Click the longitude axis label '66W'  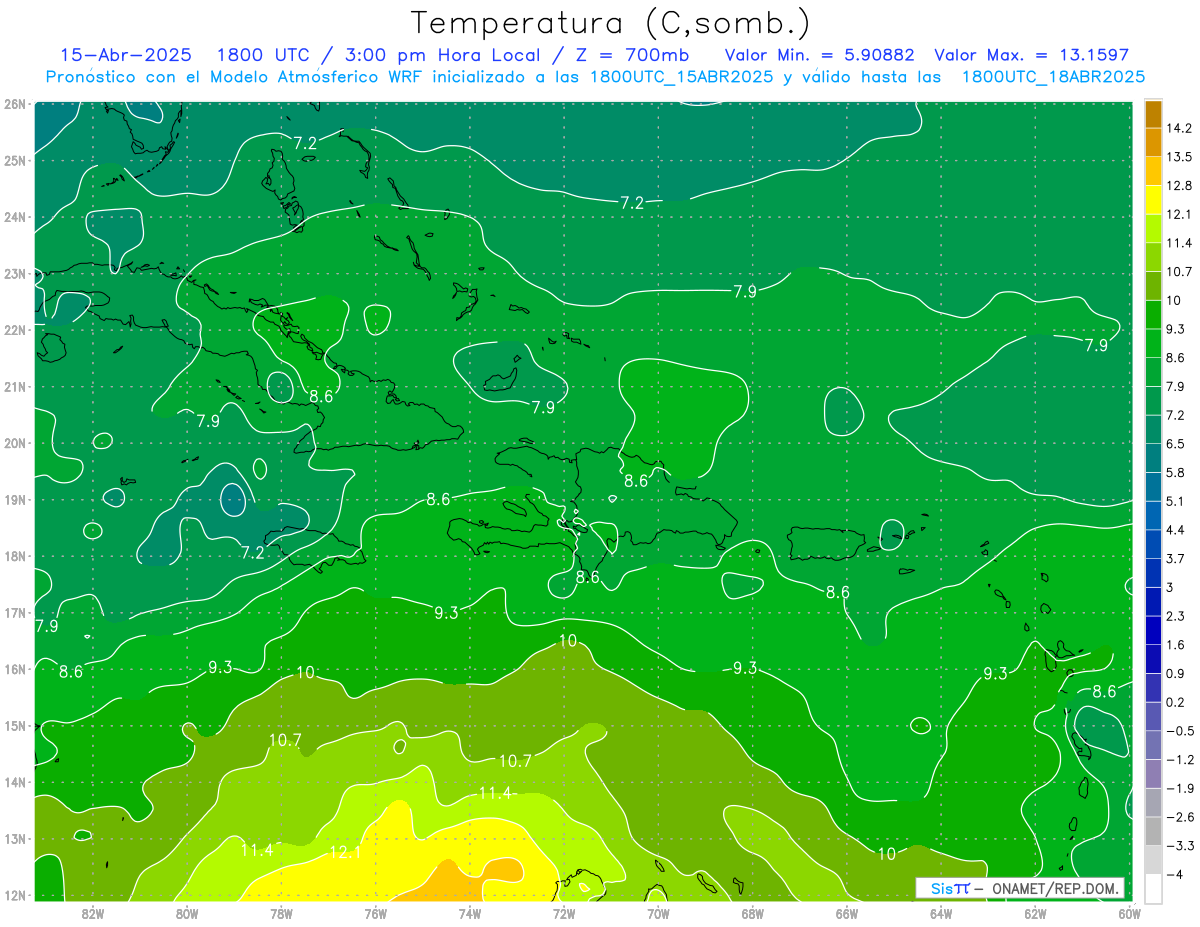[x=847, y=913]
